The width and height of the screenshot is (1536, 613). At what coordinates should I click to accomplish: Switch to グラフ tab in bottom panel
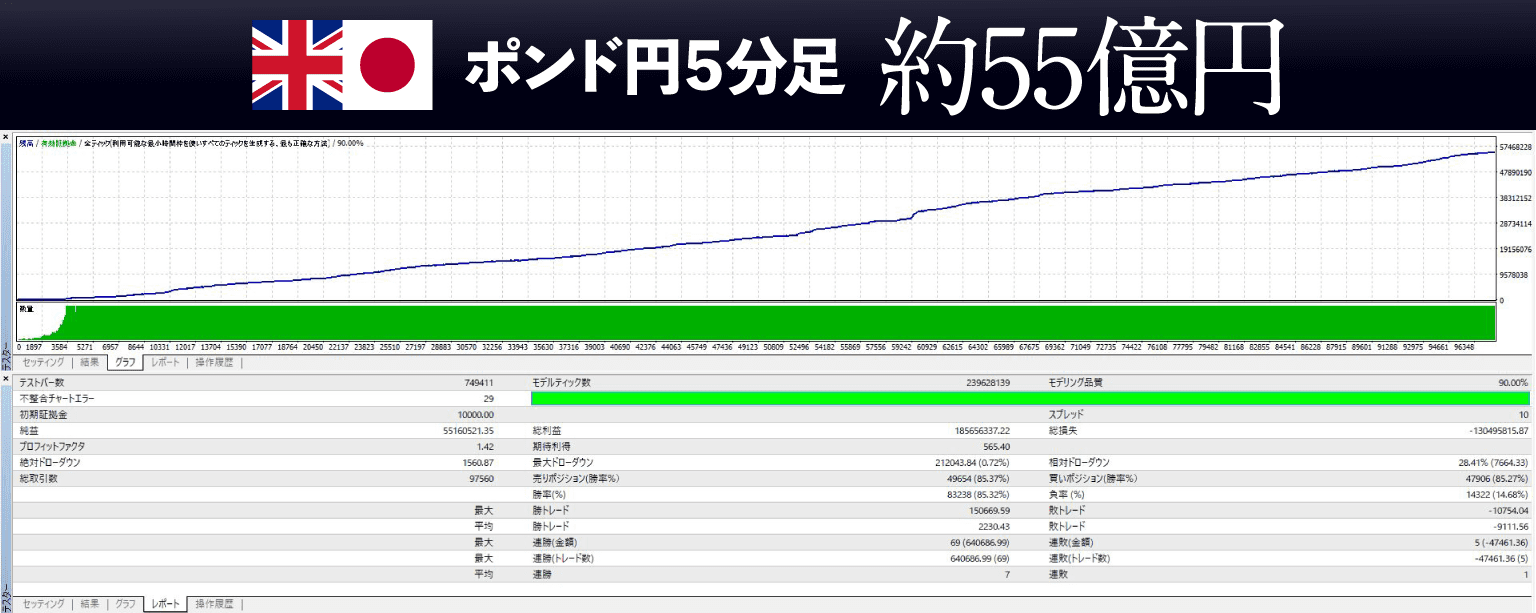pos(126,604)
